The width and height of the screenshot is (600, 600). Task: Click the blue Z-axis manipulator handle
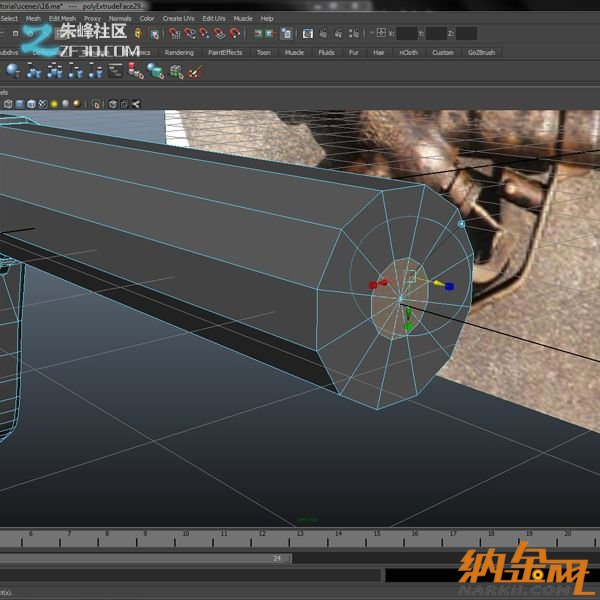coord(449,286)
